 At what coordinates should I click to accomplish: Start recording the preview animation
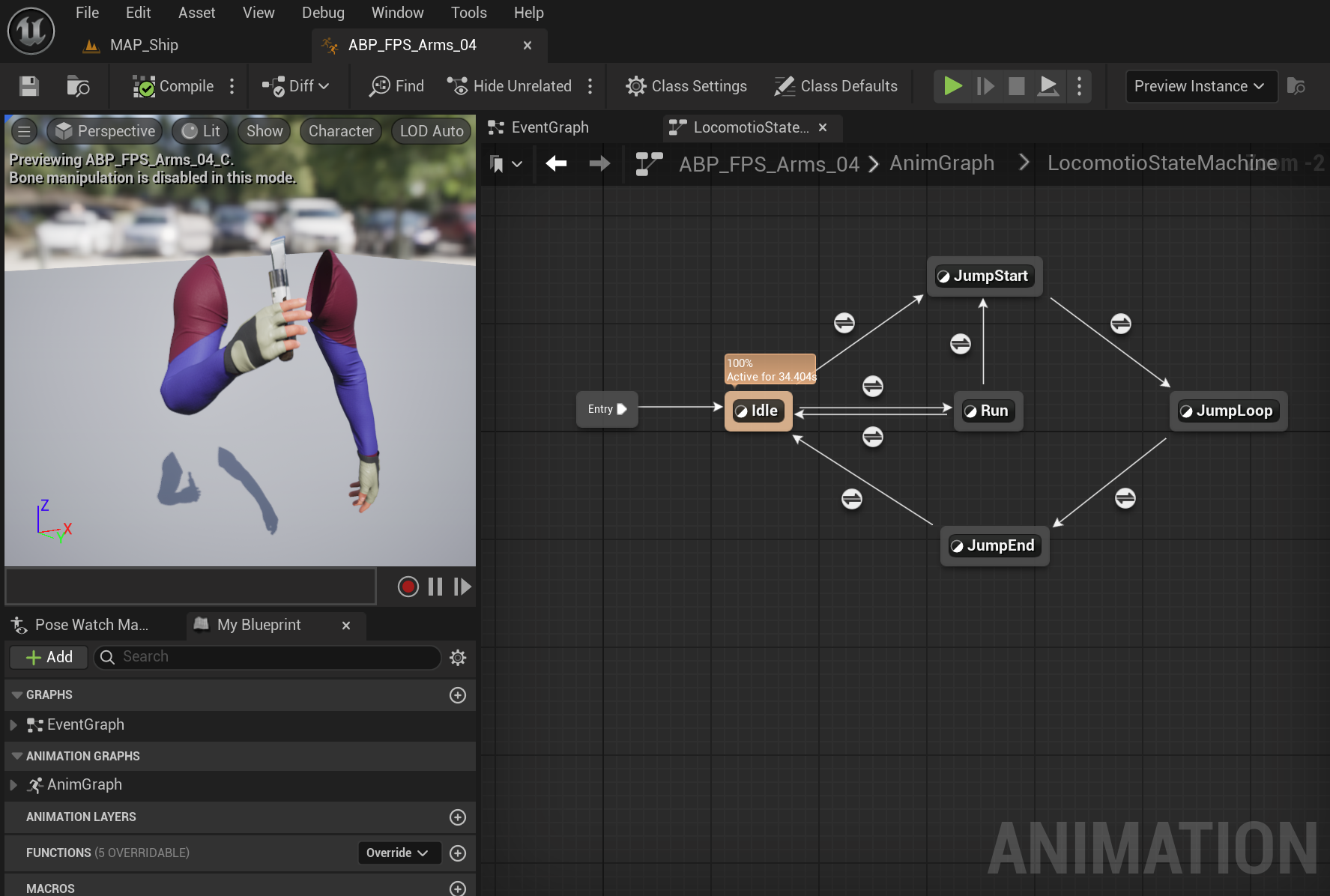tap(408, 587)
